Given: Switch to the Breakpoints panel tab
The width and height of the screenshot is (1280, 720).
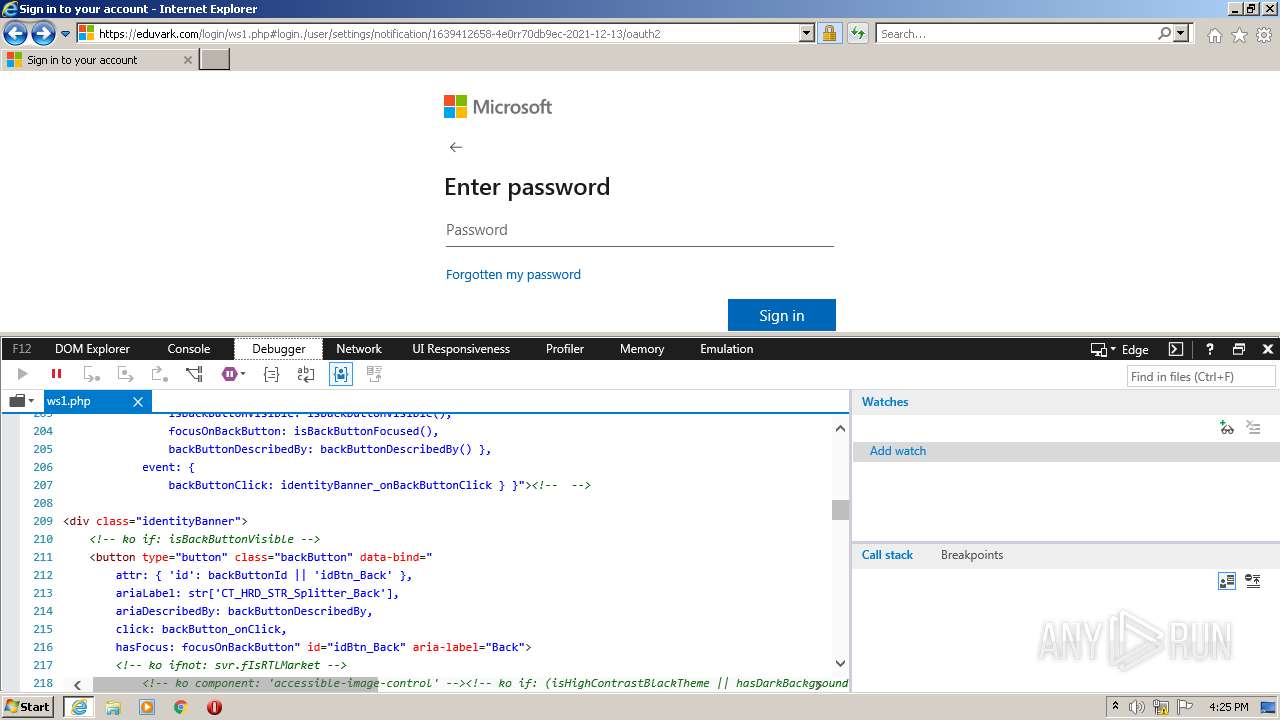Looking at the screenshot, I should (972, 555).
